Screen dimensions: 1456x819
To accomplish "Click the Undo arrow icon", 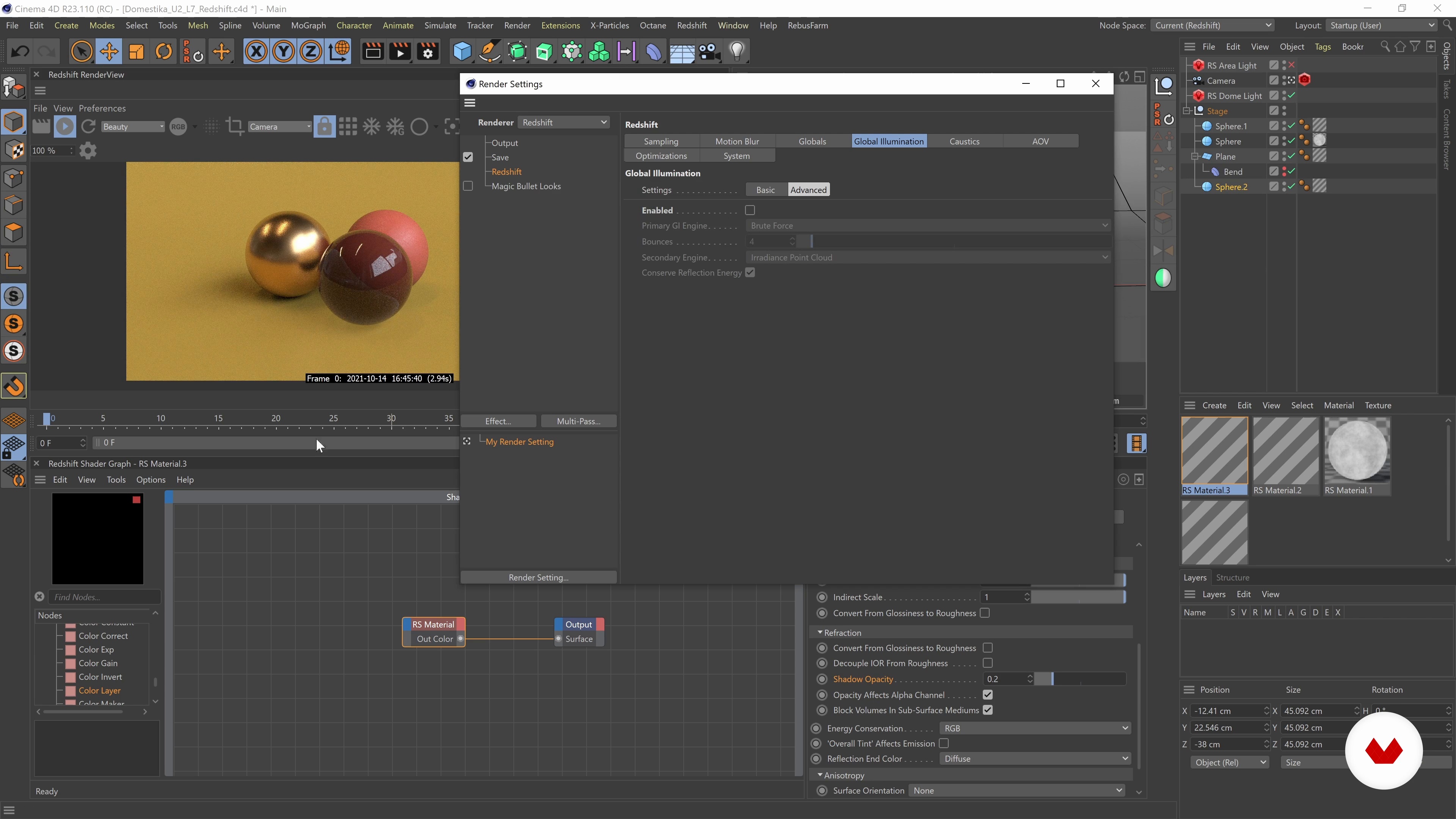I will (x=20, y=52).
